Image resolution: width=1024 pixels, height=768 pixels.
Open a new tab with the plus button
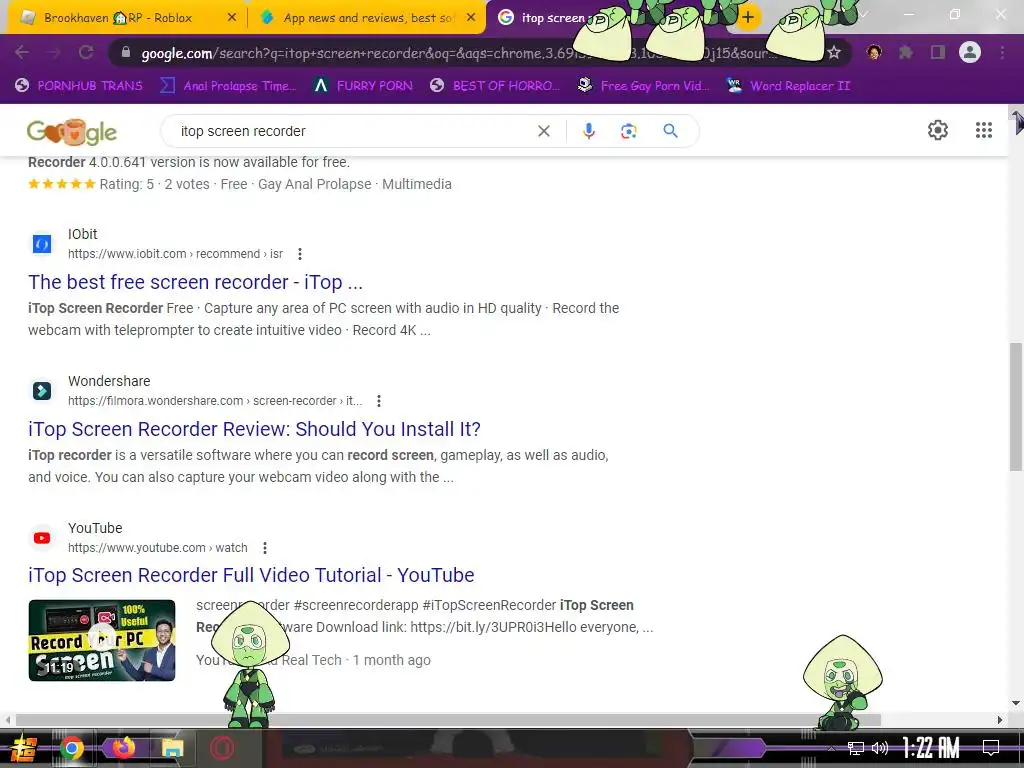(748, 18)
